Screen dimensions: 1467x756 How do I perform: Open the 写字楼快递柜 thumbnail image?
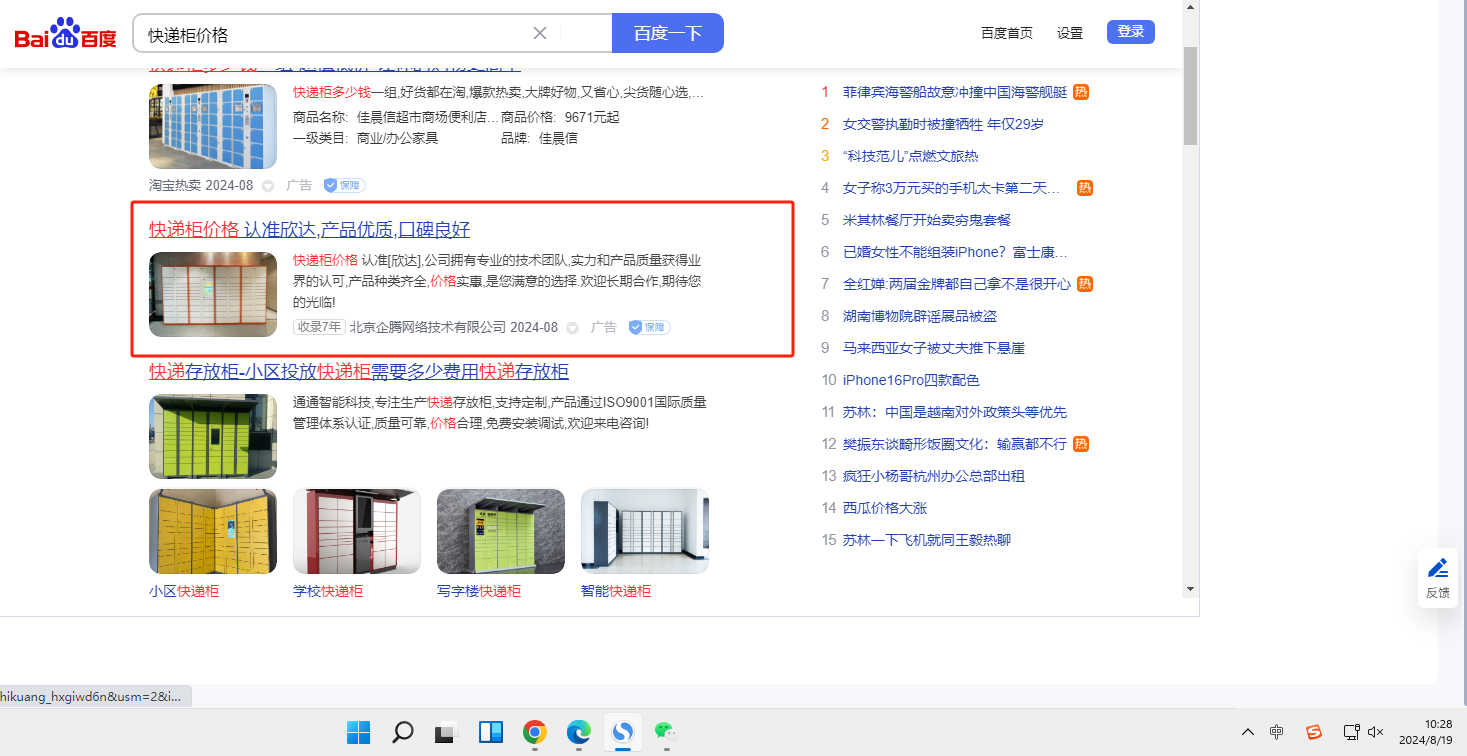tap(501, 531)
